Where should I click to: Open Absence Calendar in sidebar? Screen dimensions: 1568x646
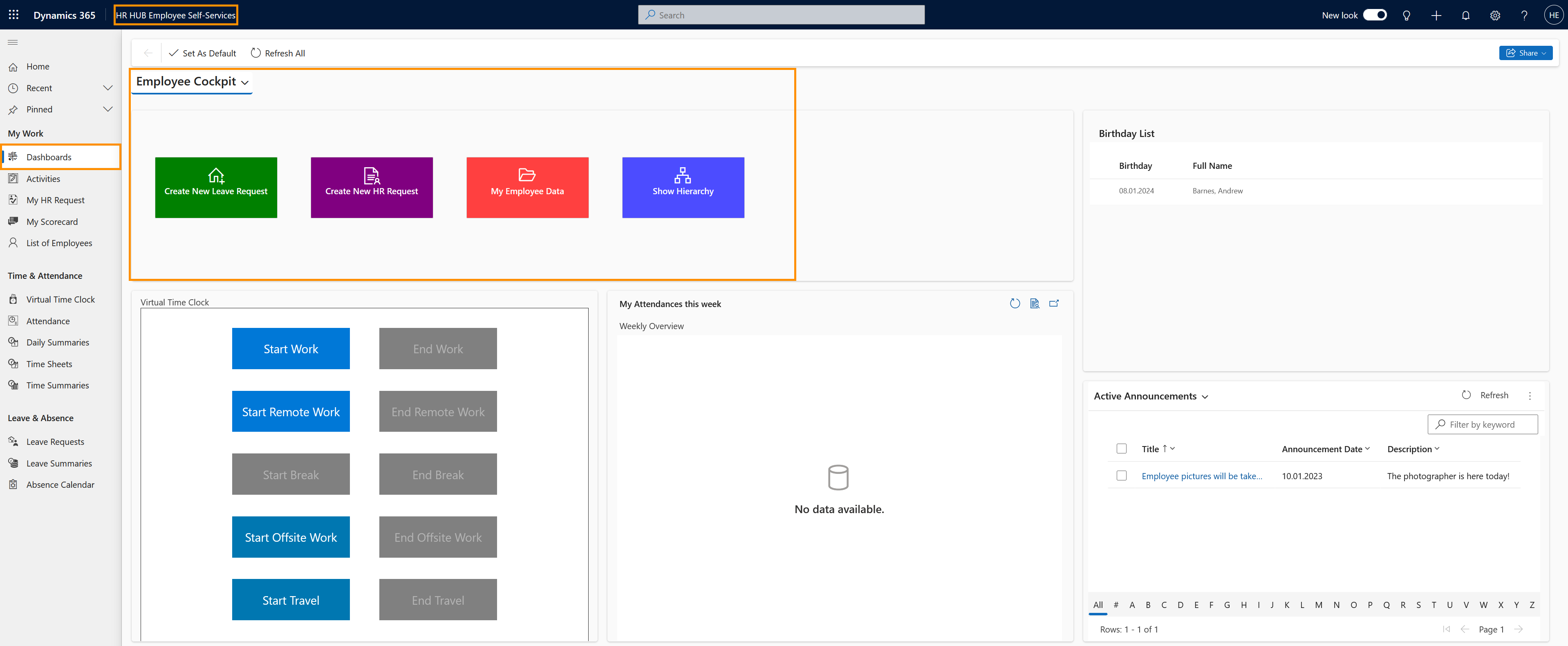click(x=60, y=484)
